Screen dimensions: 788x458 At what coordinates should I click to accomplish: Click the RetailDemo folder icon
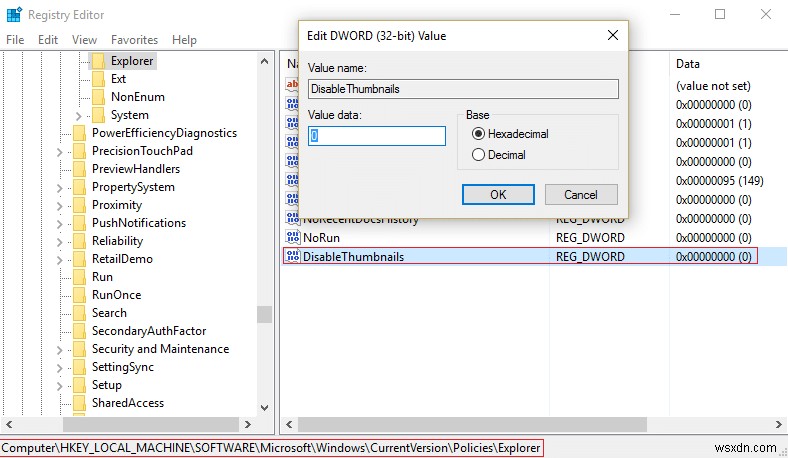coord(79,259)
